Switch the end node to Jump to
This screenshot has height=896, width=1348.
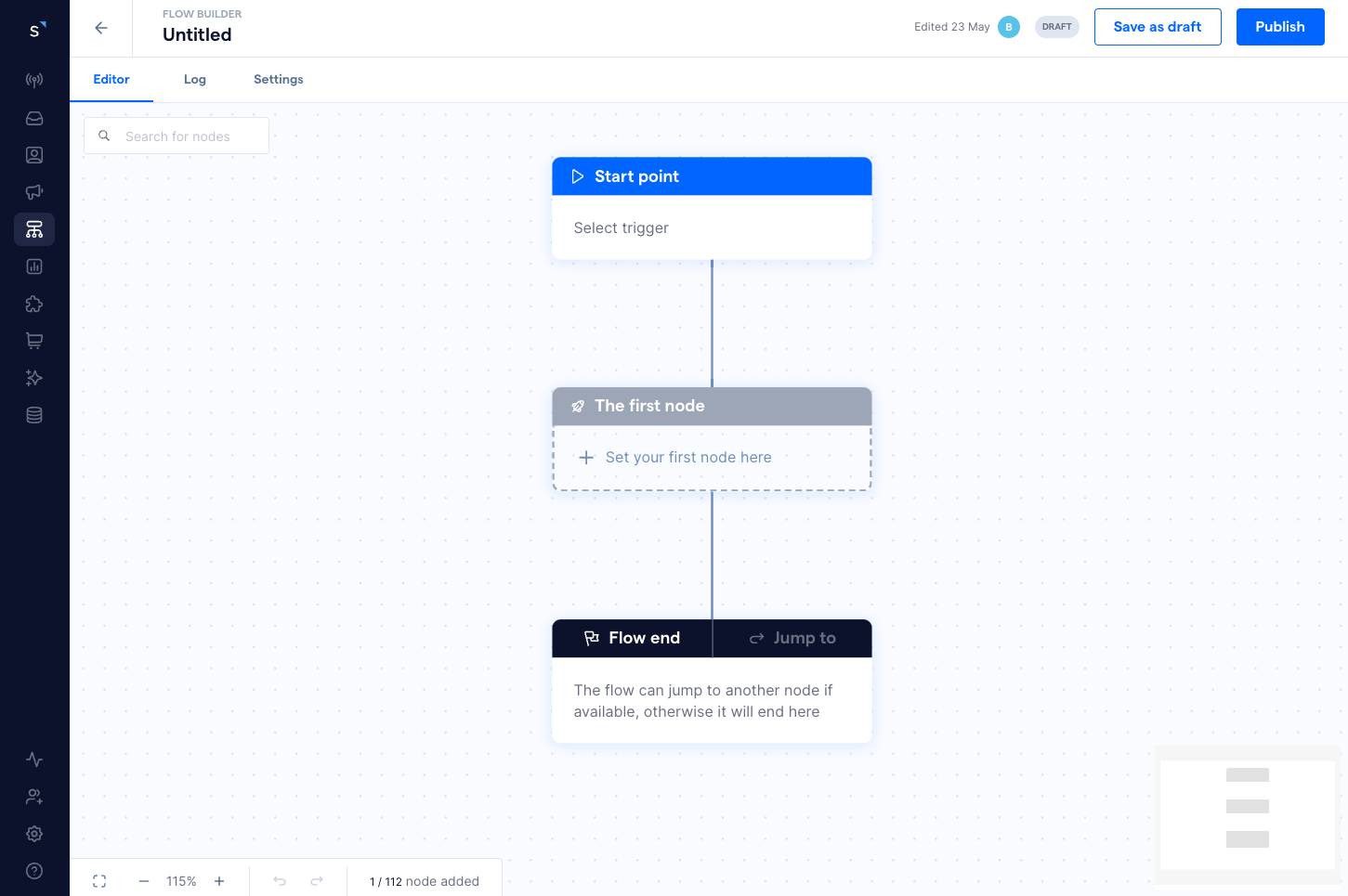click(792, 639)
